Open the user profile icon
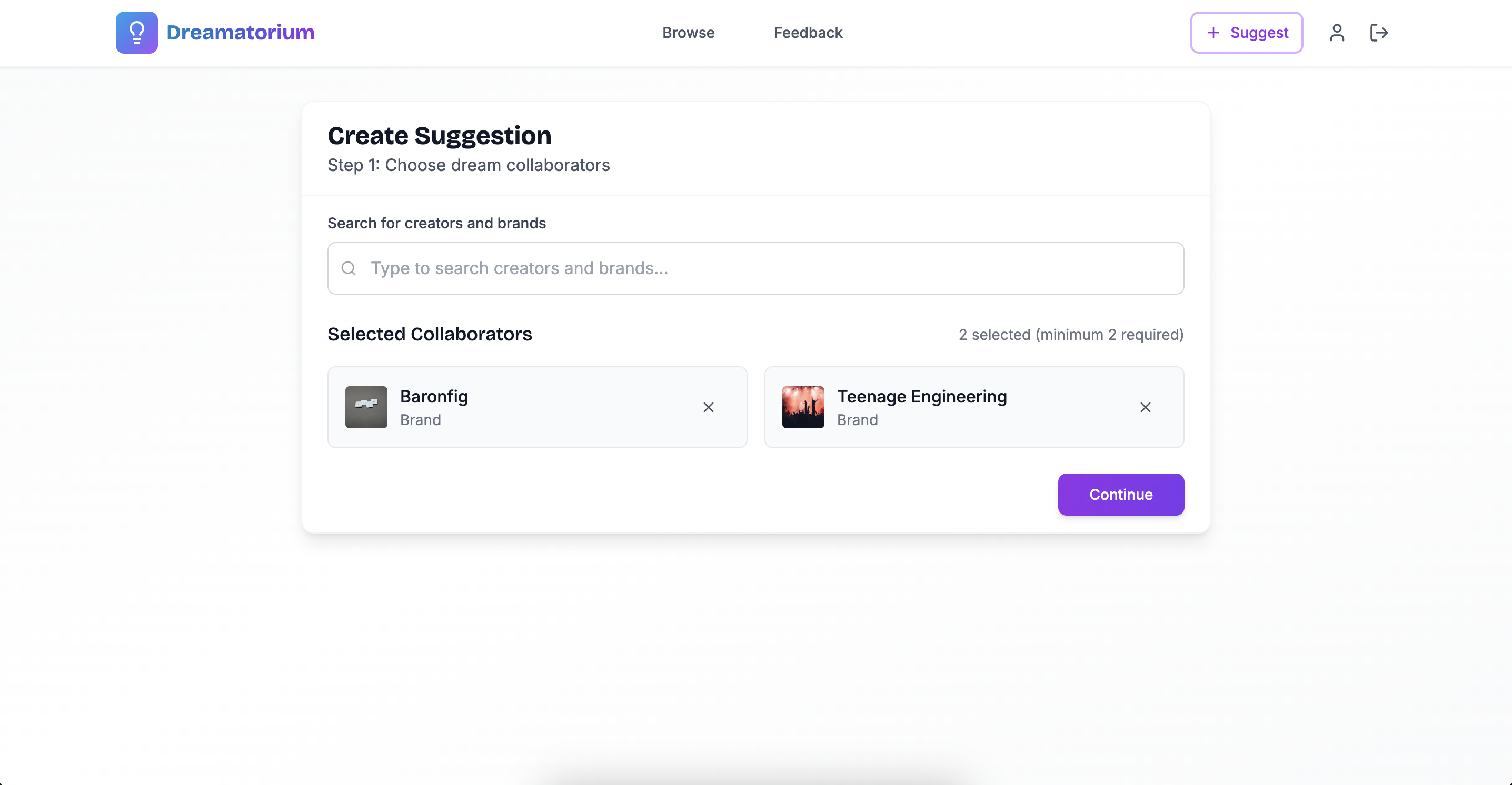This screenshot has height=785, width=1512. pyautogui.click(x=1337, y=32)
